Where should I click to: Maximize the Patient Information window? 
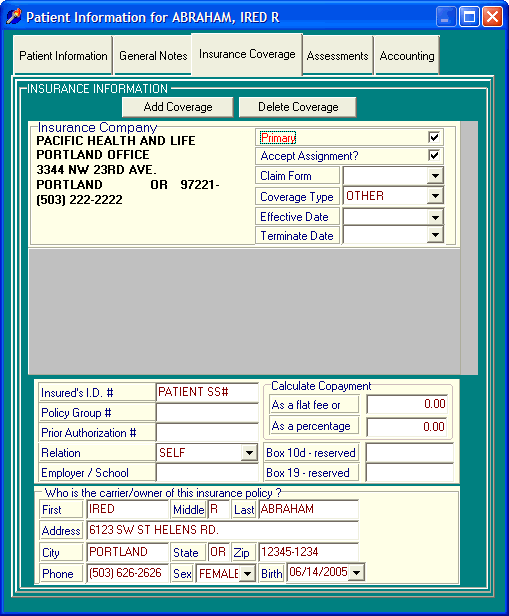pos(469,17)
